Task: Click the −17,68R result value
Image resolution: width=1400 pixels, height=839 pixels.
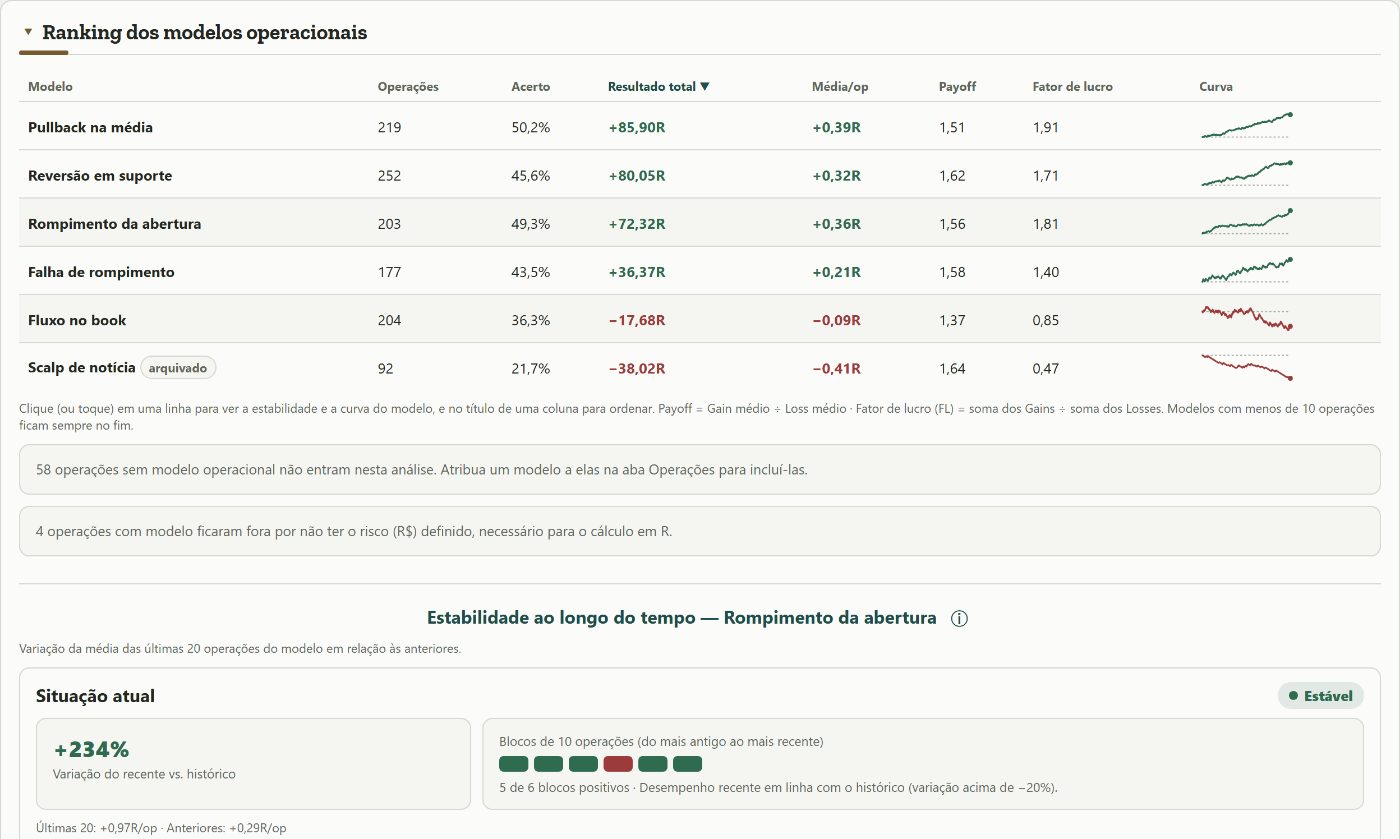Action: [x=637, y=321]
